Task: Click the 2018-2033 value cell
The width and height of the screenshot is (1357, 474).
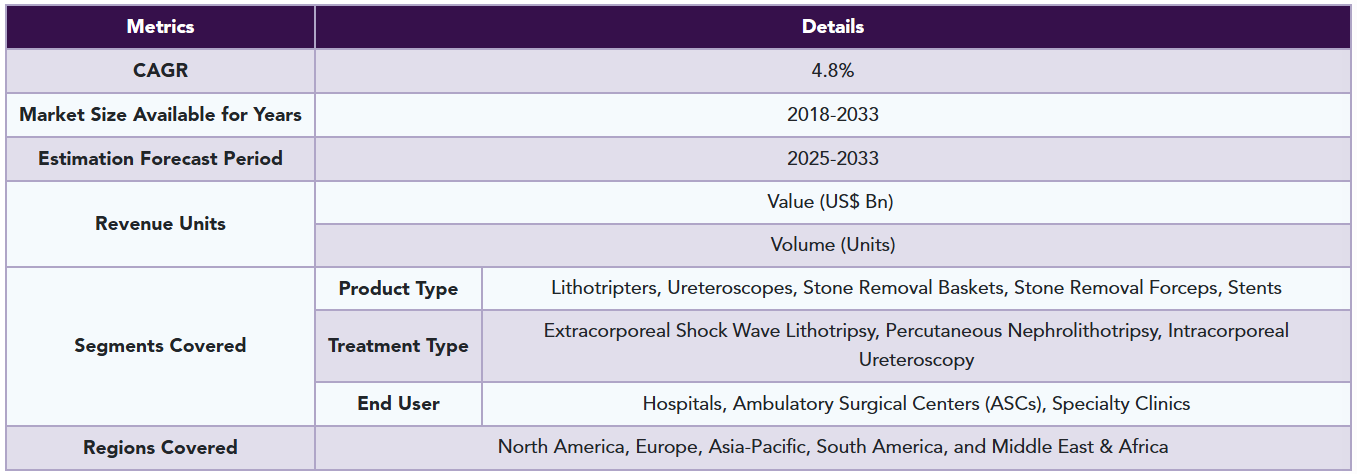Action: (x=833, y=115)
